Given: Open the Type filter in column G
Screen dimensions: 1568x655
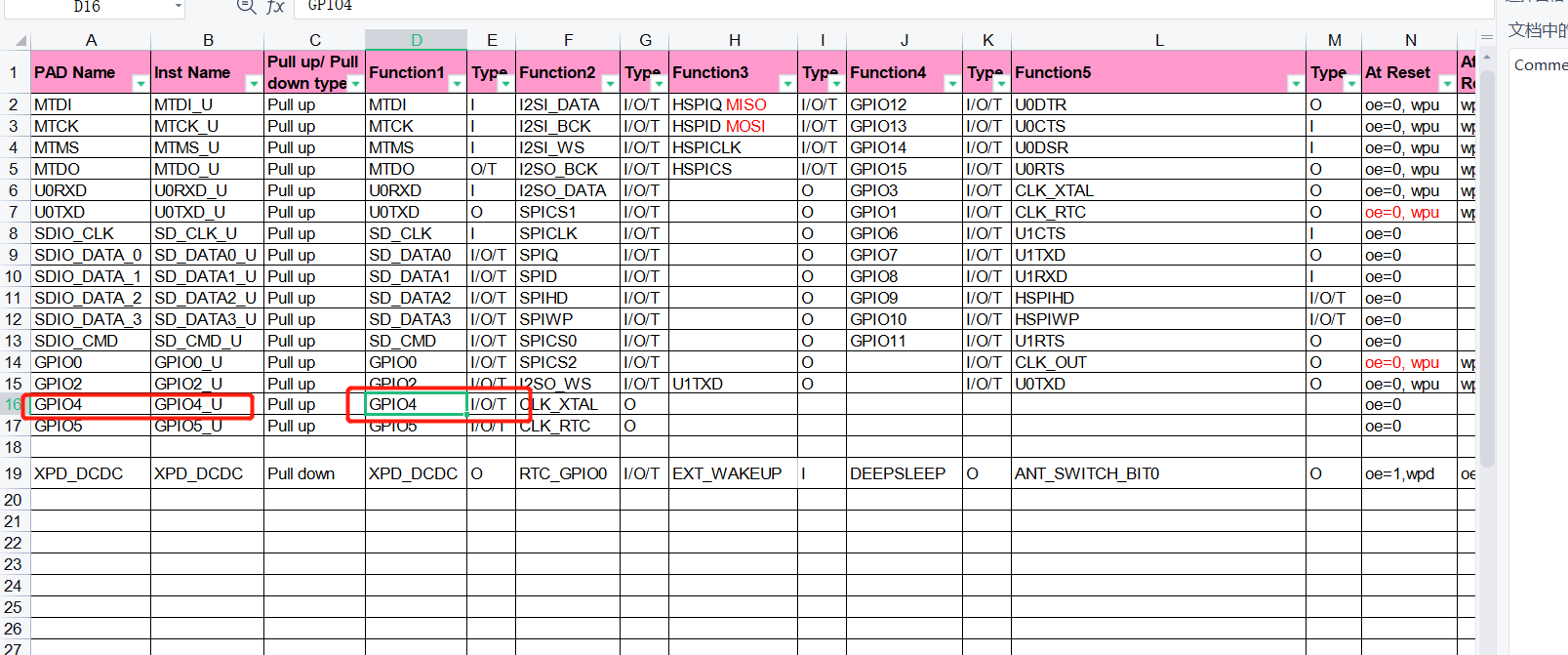Looking at the screenshot, I should (x=659, y=84).
